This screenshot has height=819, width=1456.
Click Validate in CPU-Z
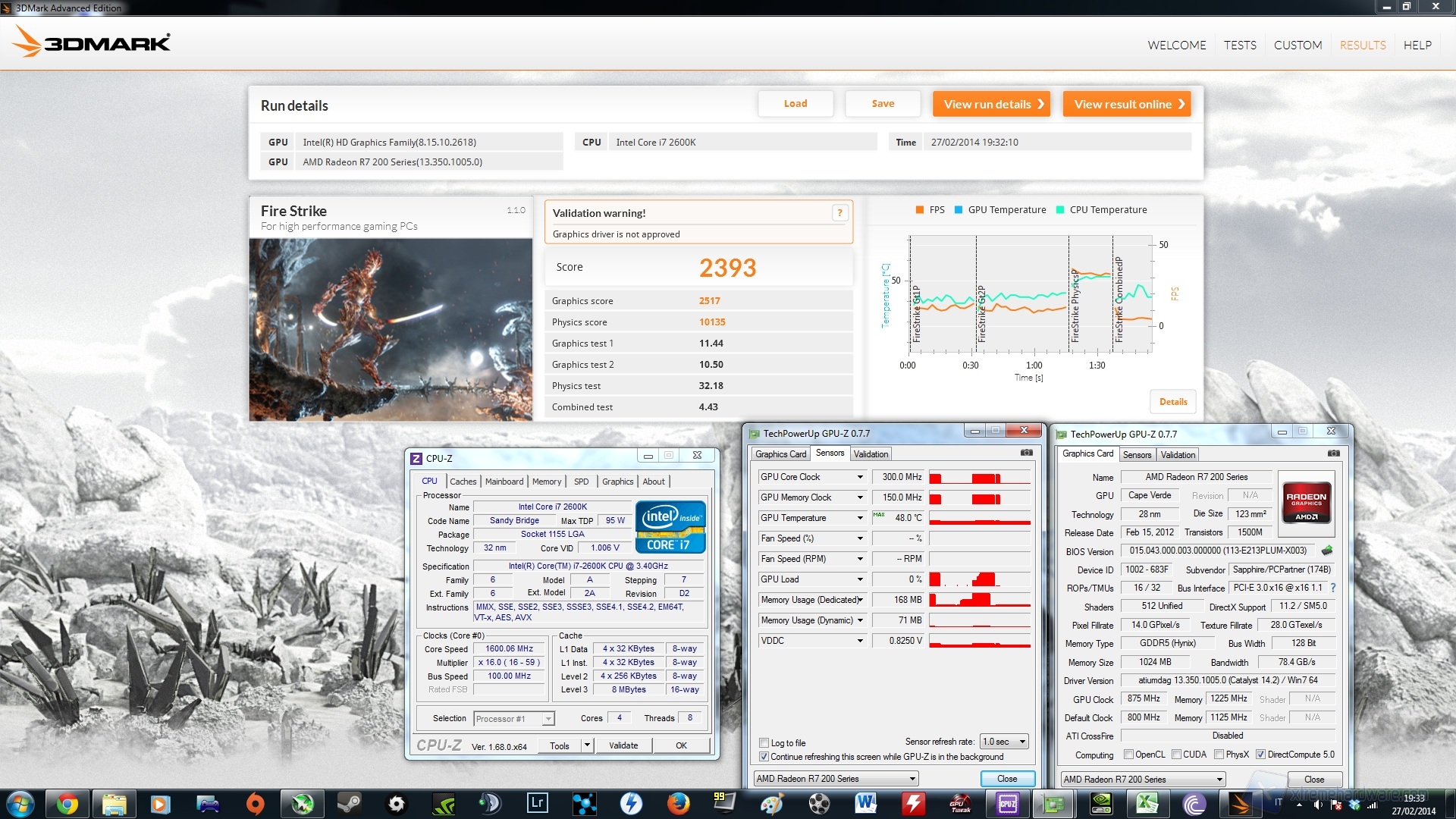(x=623, y=745)
